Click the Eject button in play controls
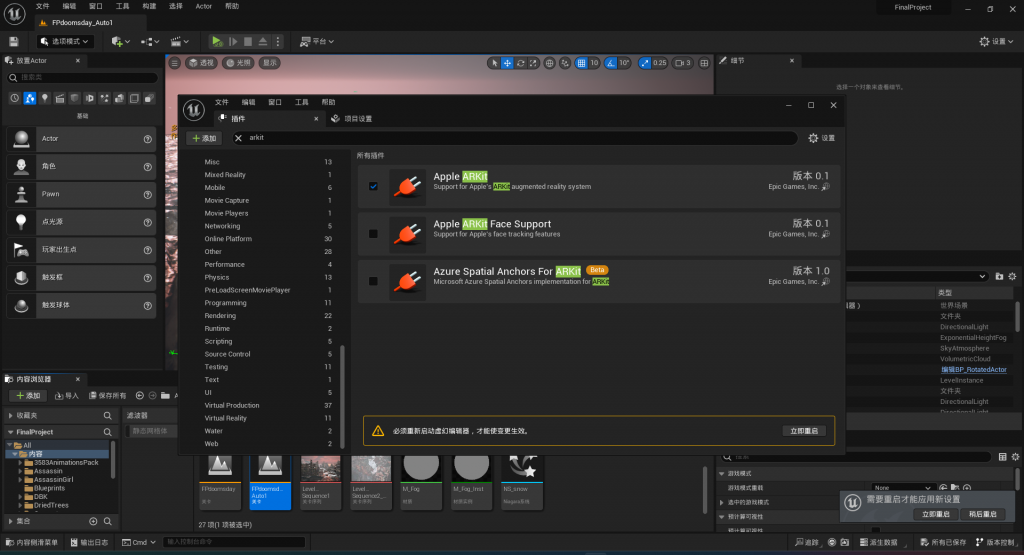 tap(263, 41)
